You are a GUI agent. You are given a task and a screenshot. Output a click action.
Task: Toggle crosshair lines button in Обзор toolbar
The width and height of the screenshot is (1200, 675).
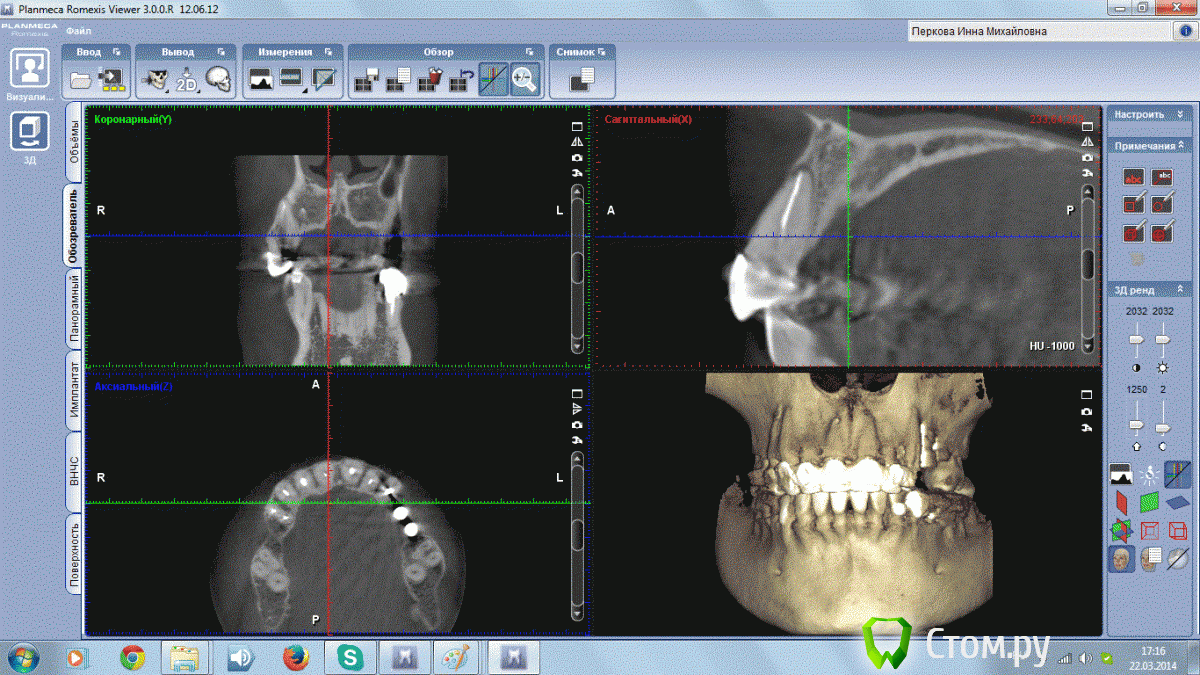(493, 79)
